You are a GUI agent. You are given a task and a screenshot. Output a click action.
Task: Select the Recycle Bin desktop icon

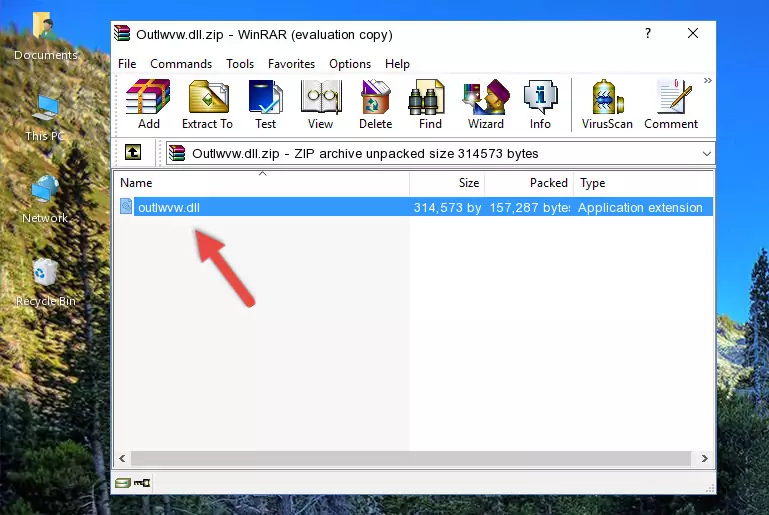(46, 283)
